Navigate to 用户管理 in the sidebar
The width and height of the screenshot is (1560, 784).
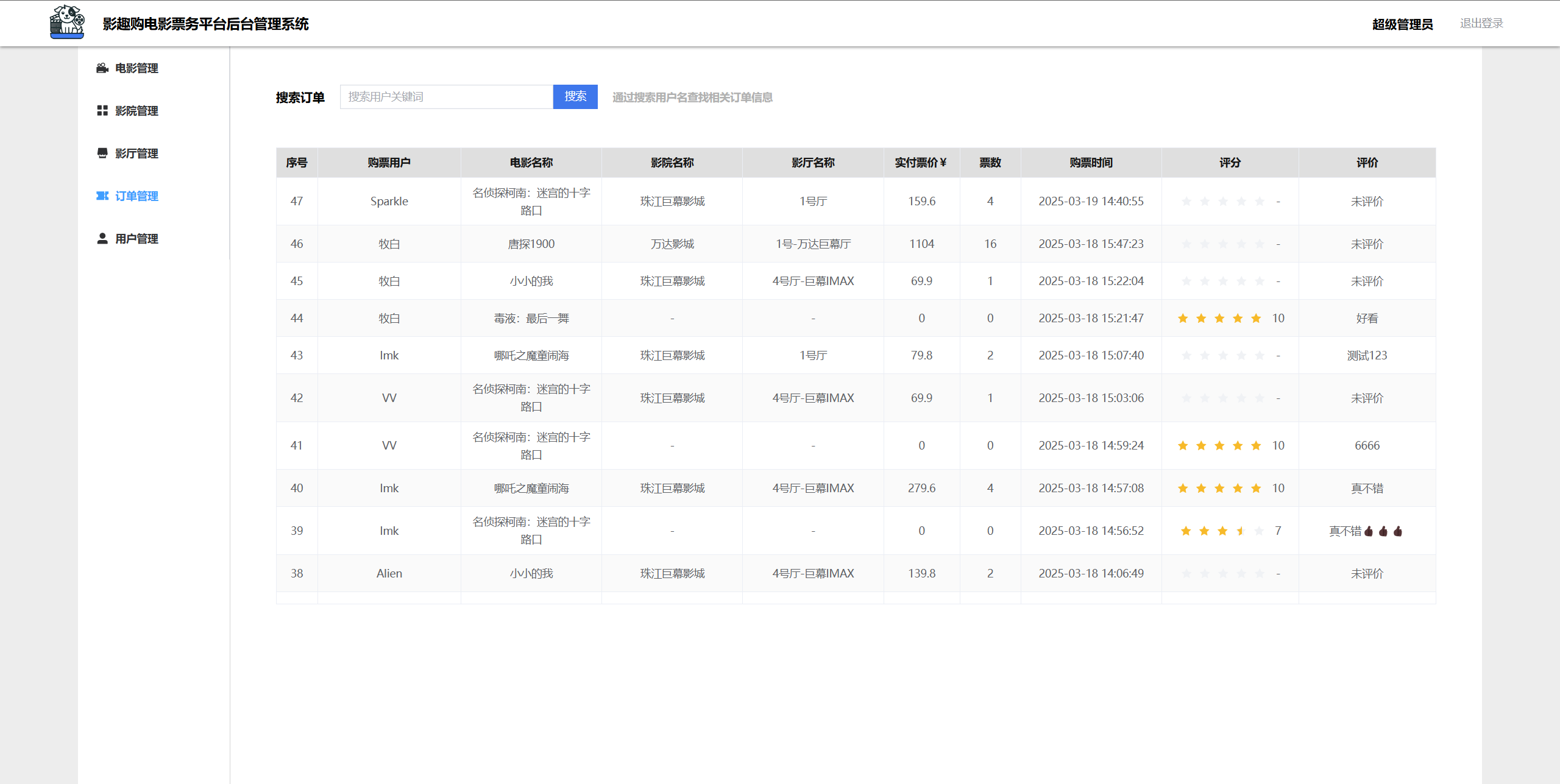tap(135, 239)
